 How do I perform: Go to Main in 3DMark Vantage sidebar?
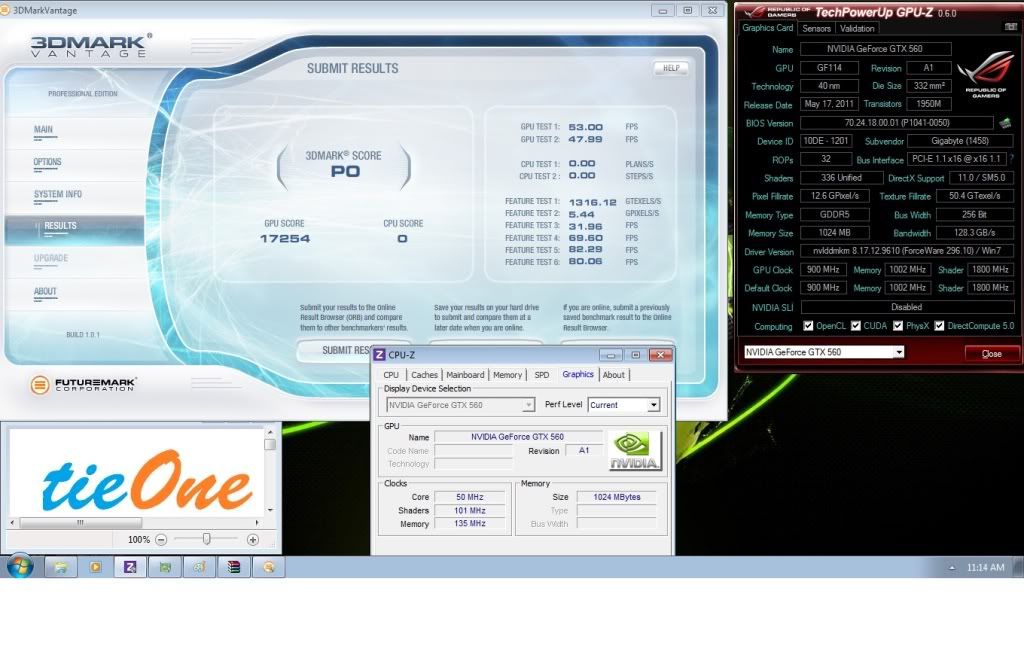pos(43,129)
